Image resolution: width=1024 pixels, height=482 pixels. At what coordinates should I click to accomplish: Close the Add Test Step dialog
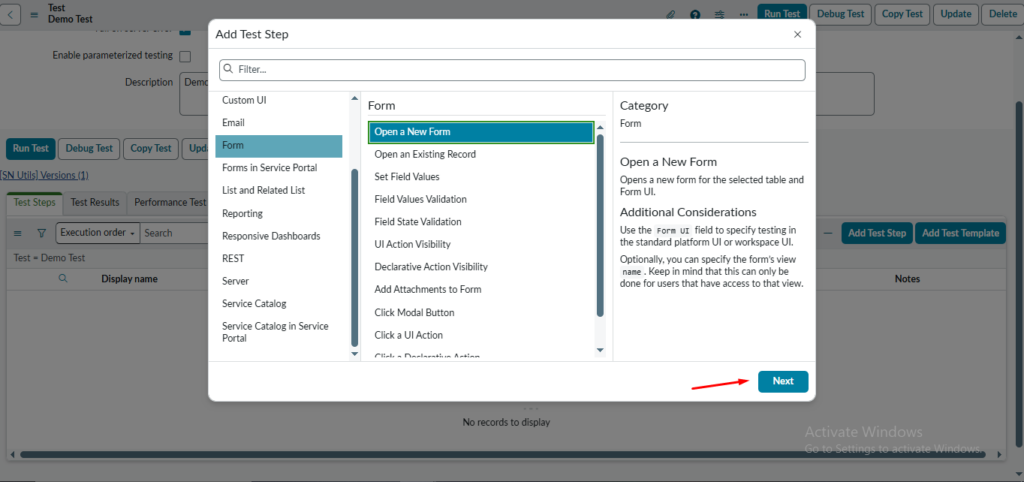(797, 34)
